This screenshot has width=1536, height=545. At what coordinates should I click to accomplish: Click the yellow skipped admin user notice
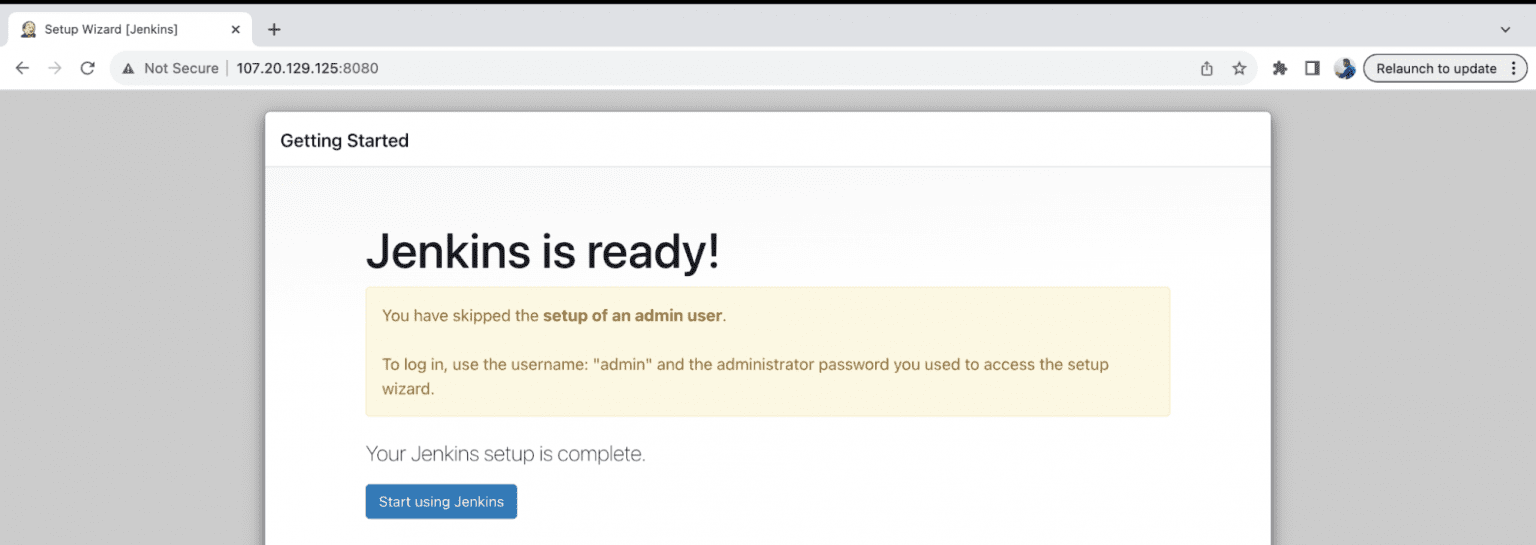767,351
